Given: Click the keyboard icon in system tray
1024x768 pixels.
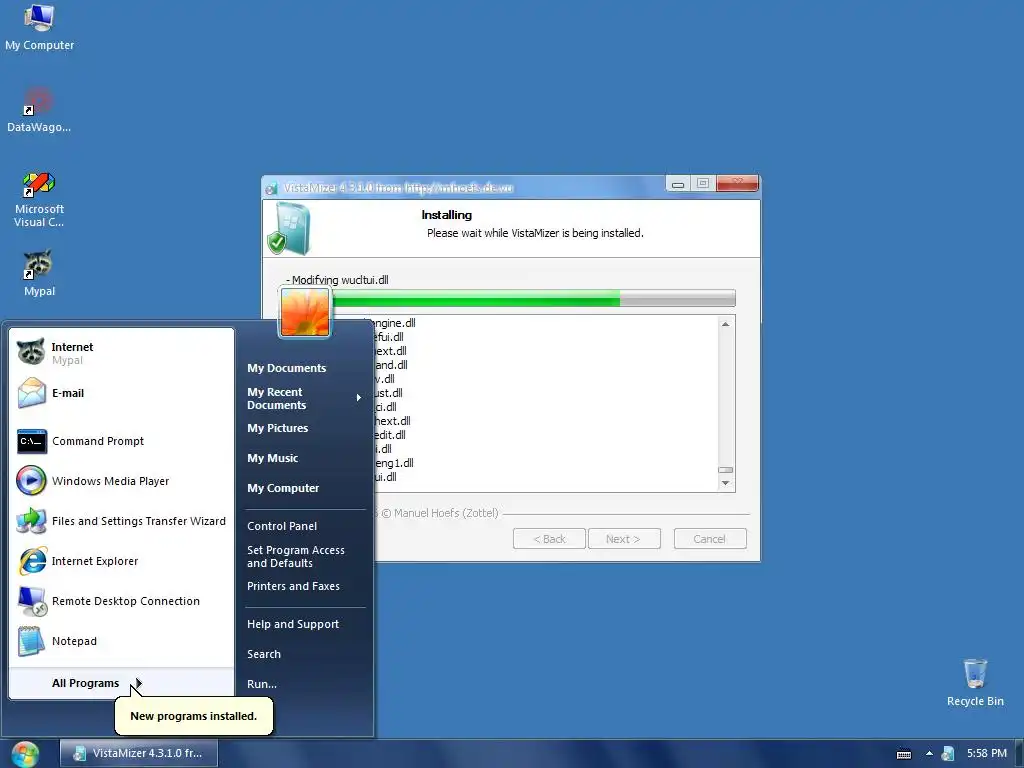Looking at the screenshot, I should click(904, 754).
